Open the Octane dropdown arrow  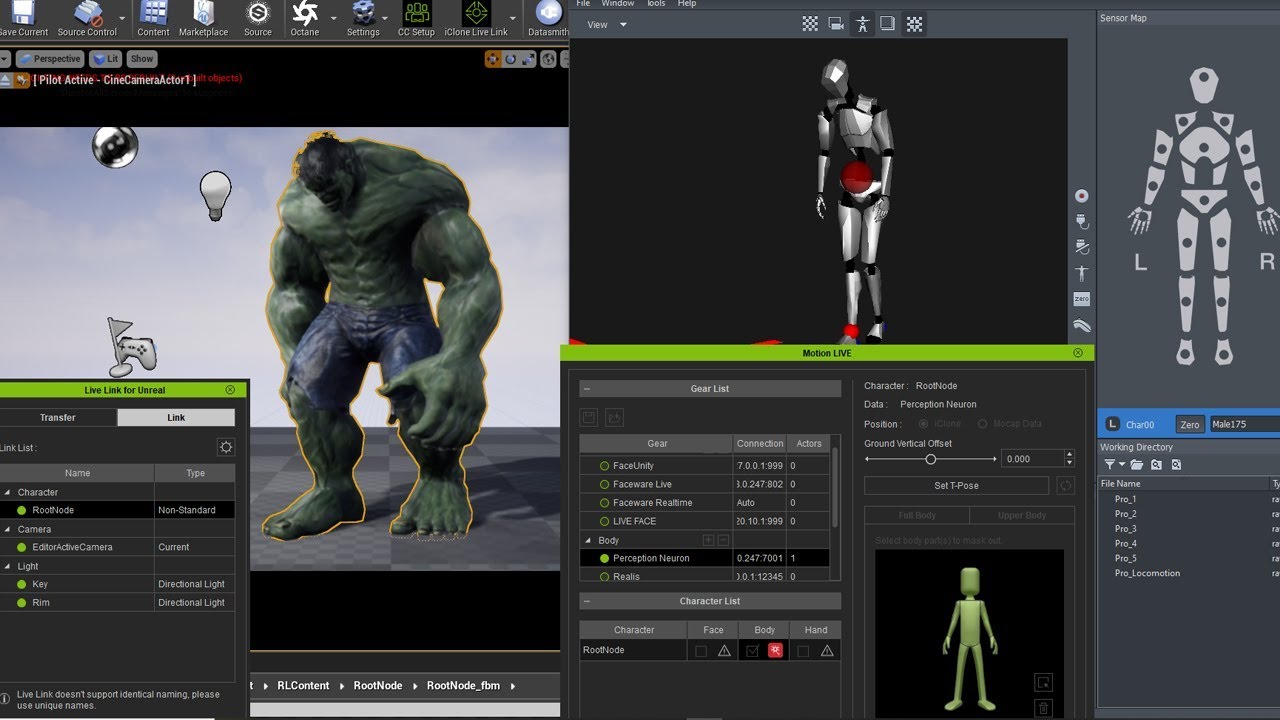pos(333,18)
